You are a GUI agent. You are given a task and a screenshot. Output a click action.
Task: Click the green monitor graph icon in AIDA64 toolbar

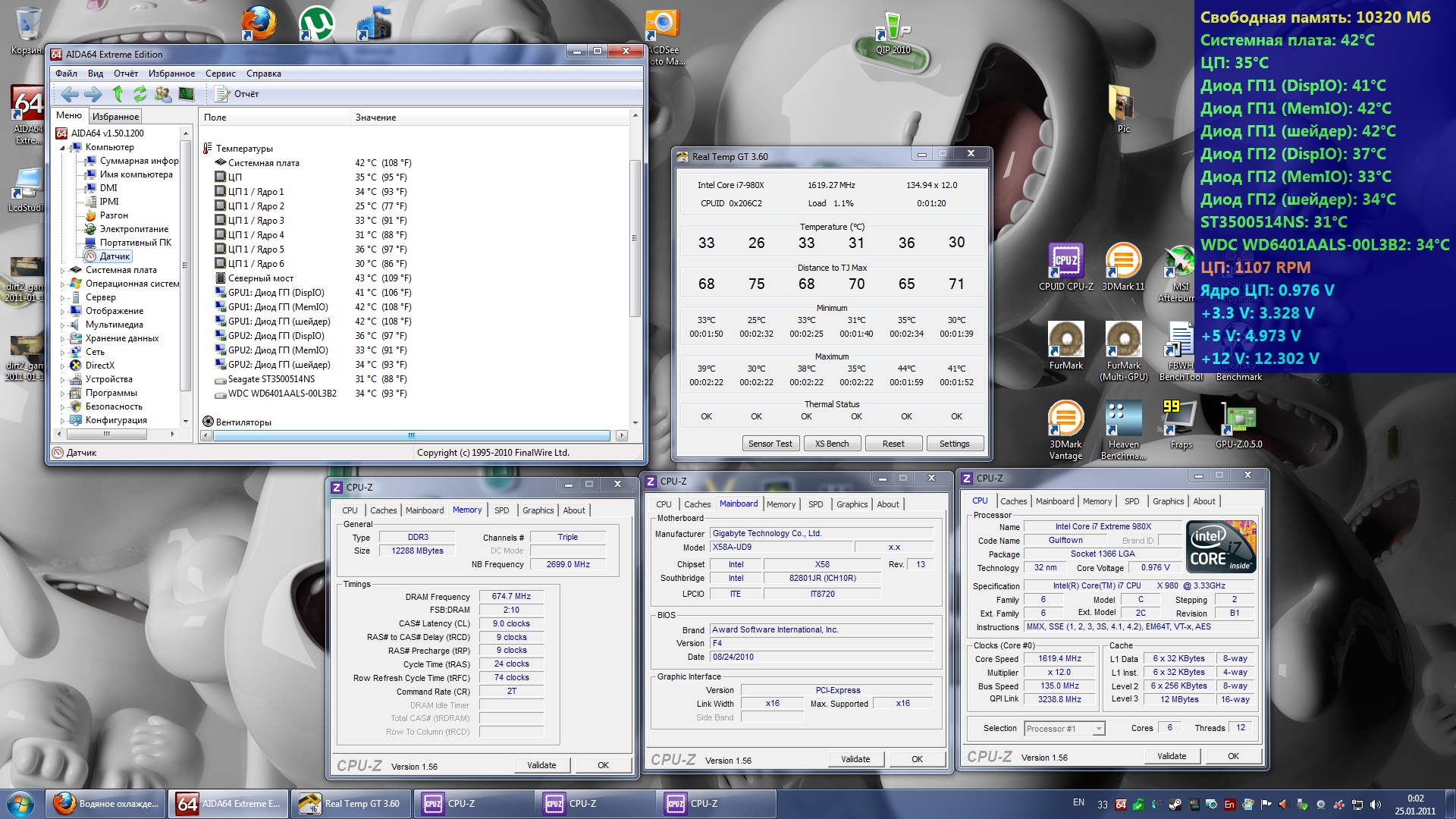[x=187, y=94]
